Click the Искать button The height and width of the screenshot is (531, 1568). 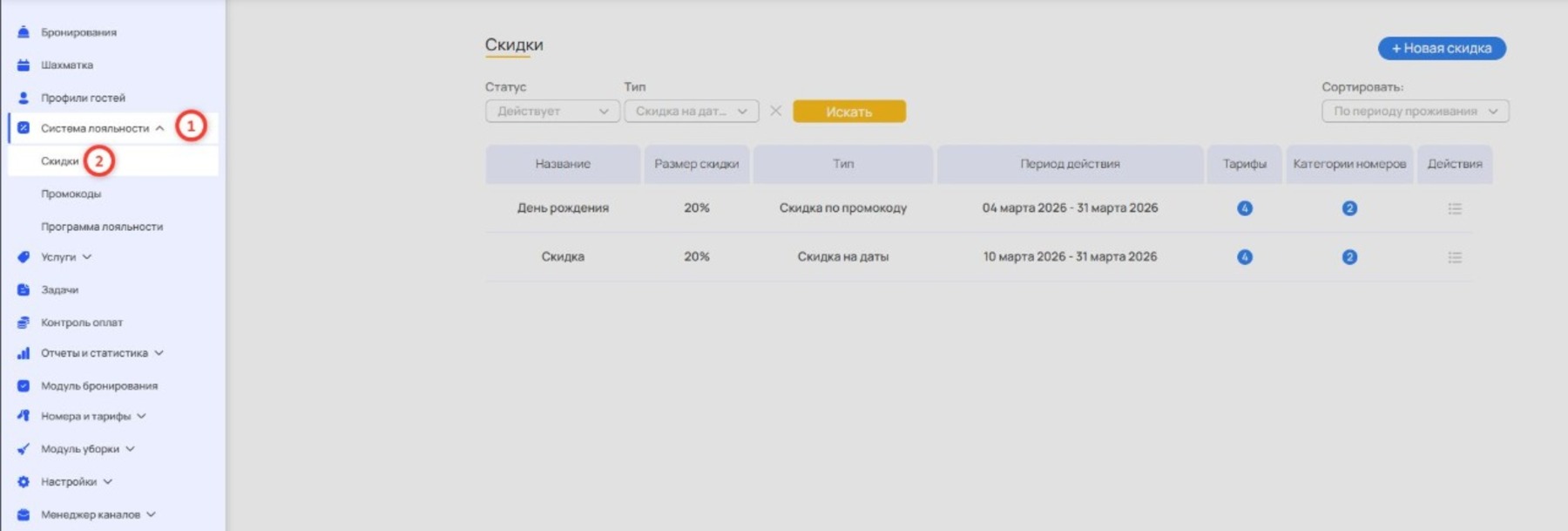coord(848,112)
